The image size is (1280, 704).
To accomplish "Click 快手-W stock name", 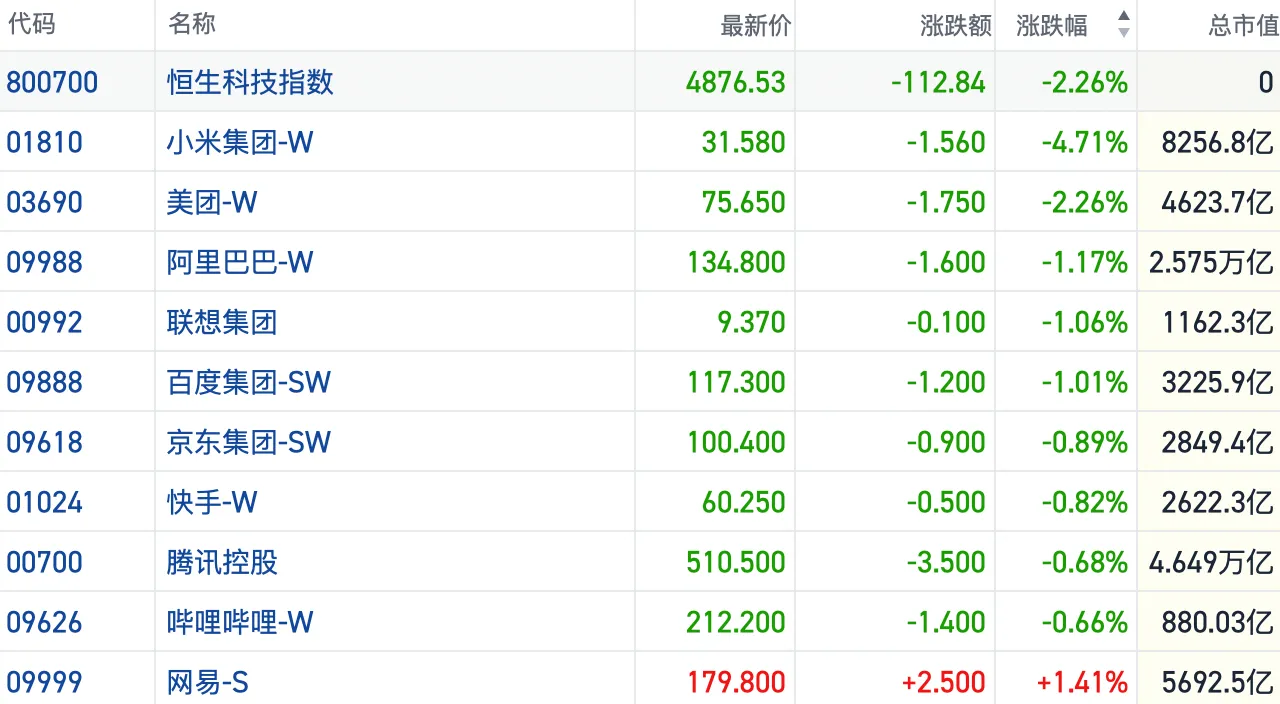I will pyautogui.click(x=212, y=502).
